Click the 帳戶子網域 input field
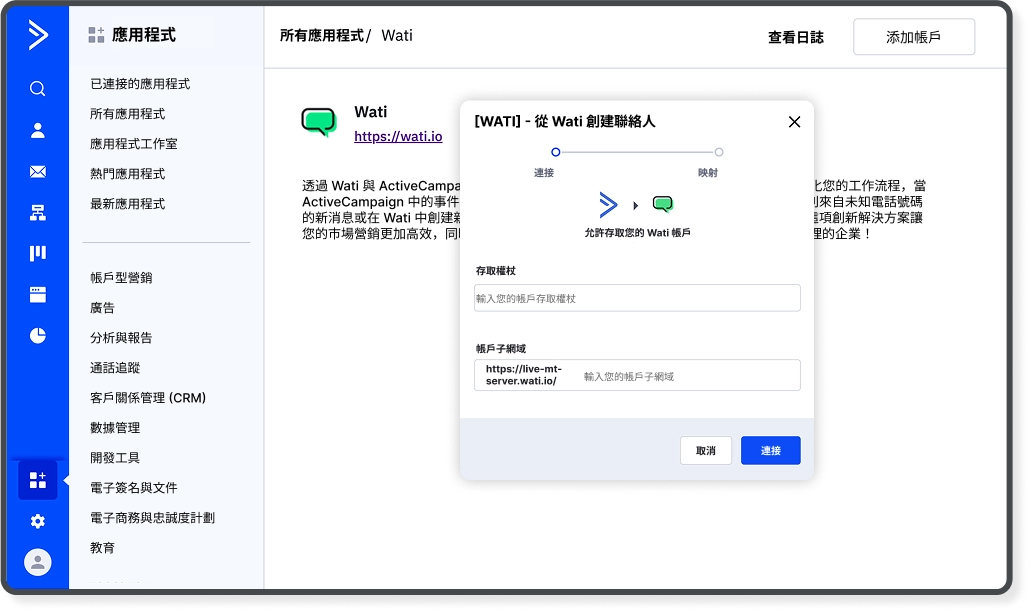The image size is (1029, 611). 637,375
